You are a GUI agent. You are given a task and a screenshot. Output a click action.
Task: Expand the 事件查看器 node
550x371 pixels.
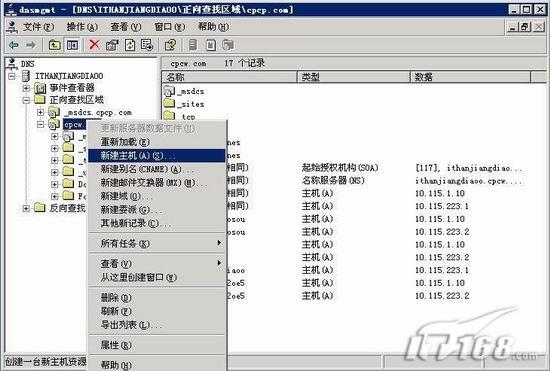(26, 88)
